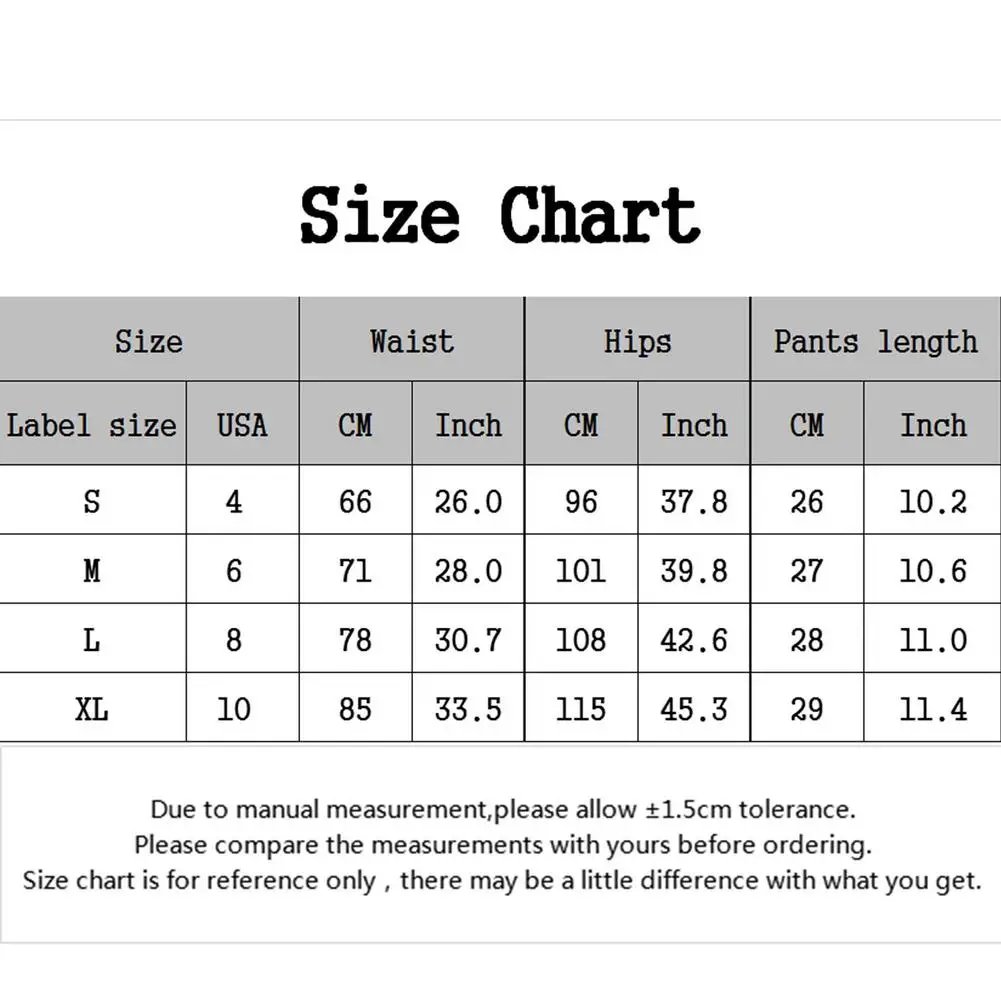Click the manual measurement tolerance note
This screenshot has height=1001, width=1001.
coord(503,809)
